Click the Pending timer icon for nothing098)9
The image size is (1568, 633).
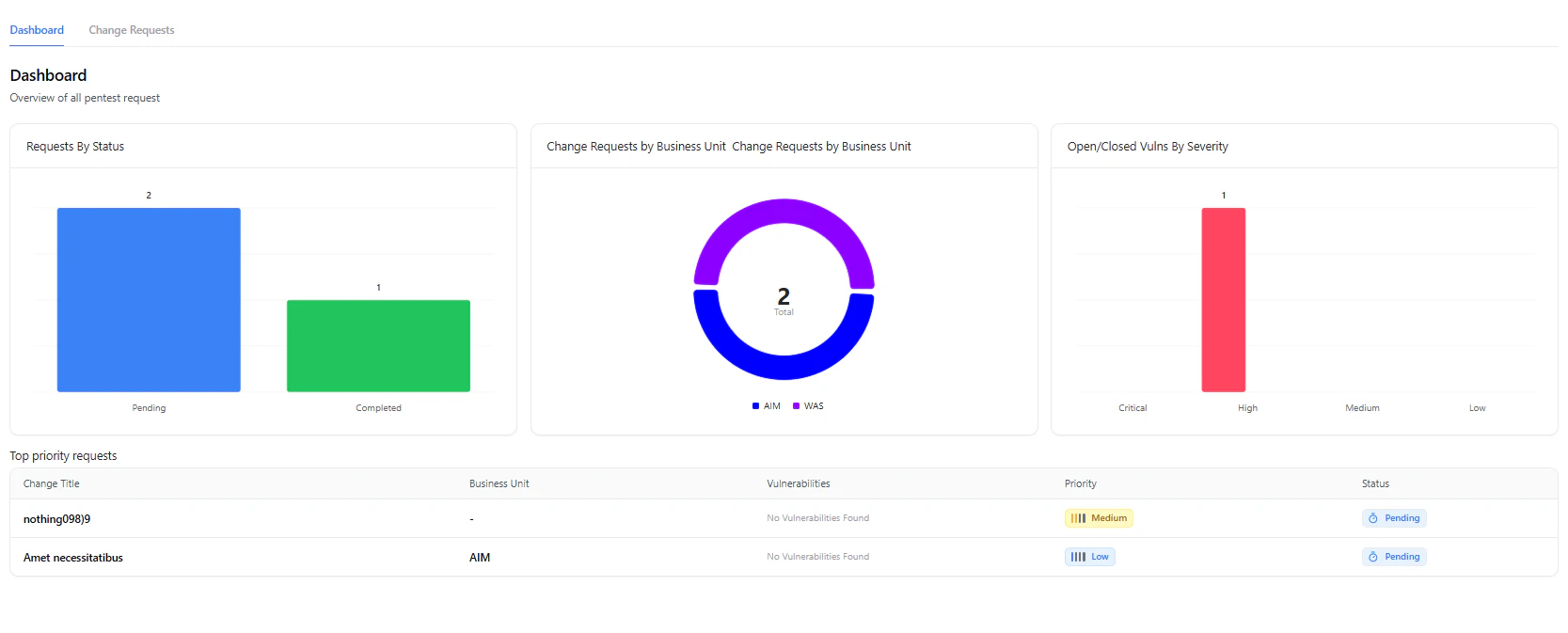coord(1373,518)
